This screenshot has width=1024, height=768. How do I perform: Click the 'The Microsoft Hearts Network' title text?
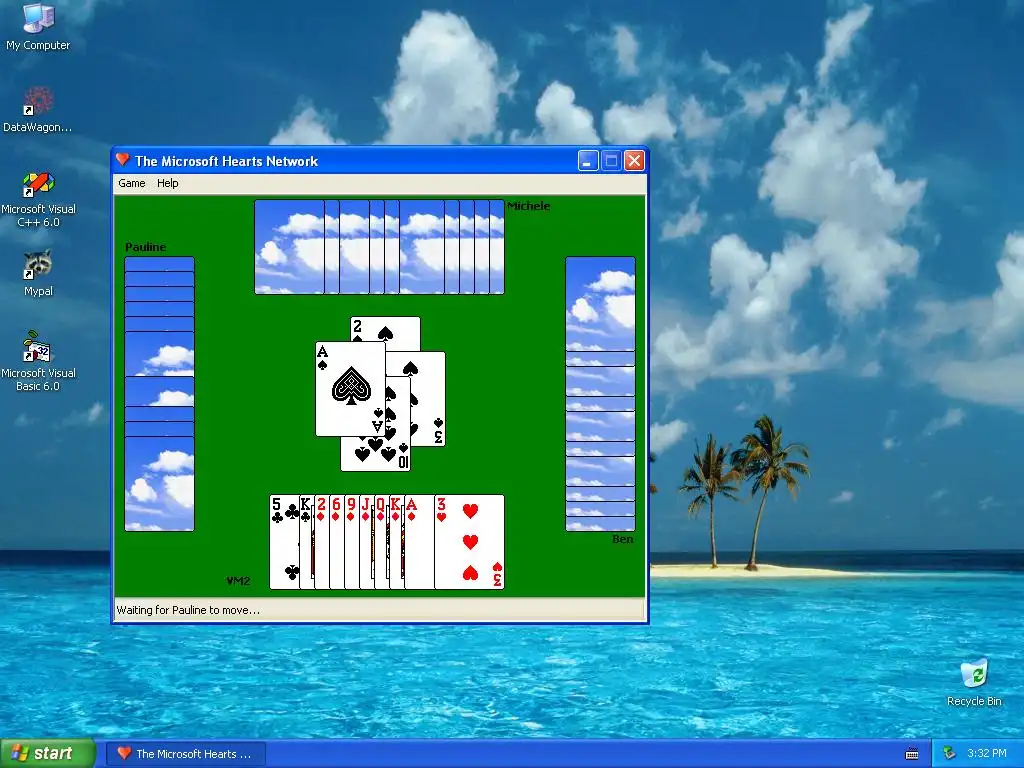(226, 161)
